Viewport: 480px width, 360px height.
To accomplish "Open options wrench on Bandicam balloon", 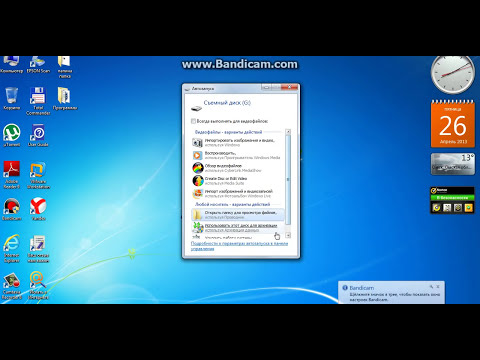I will tap(431, 287).
